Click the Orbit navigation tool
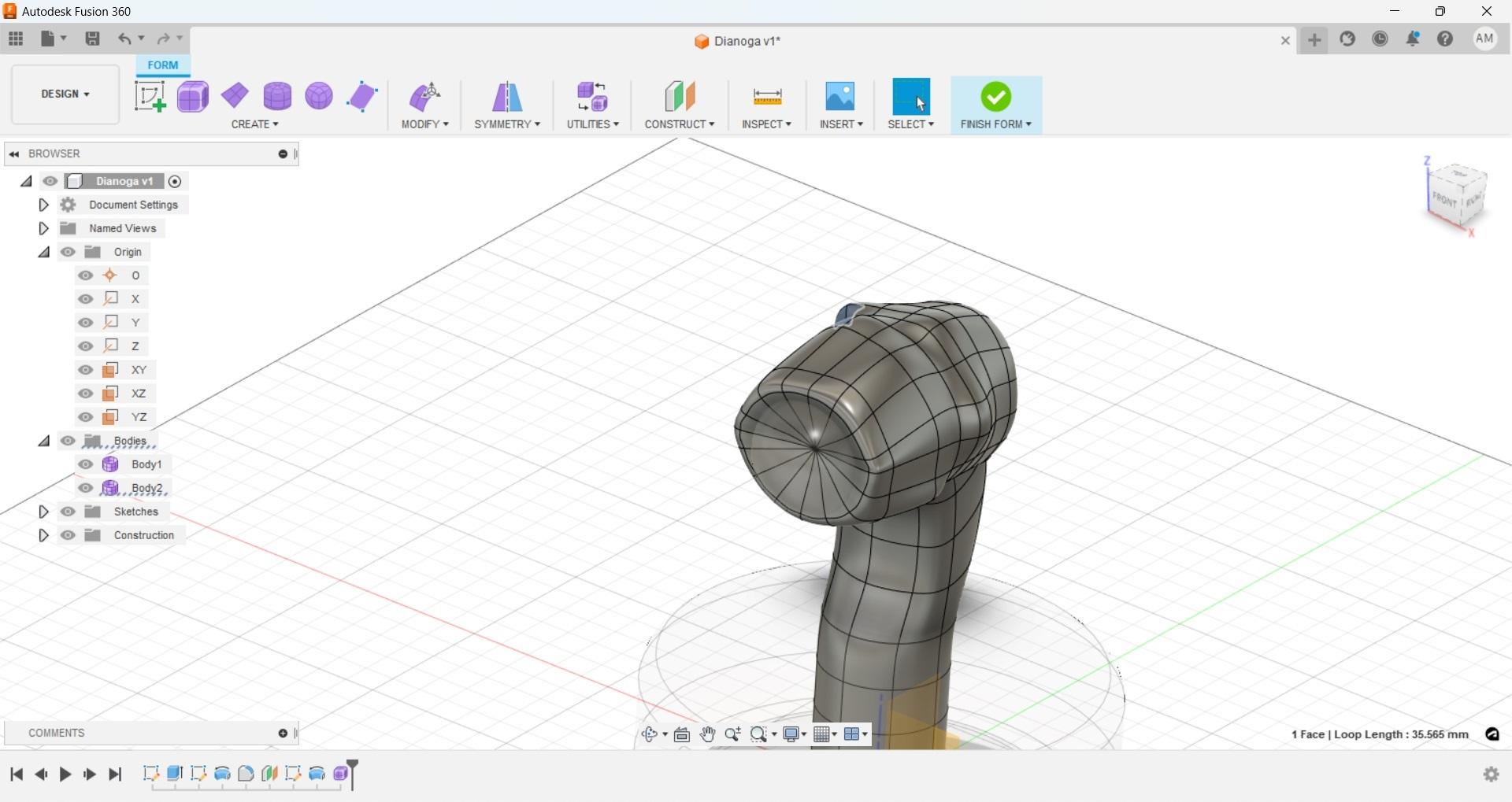 (x=649, y=734)
